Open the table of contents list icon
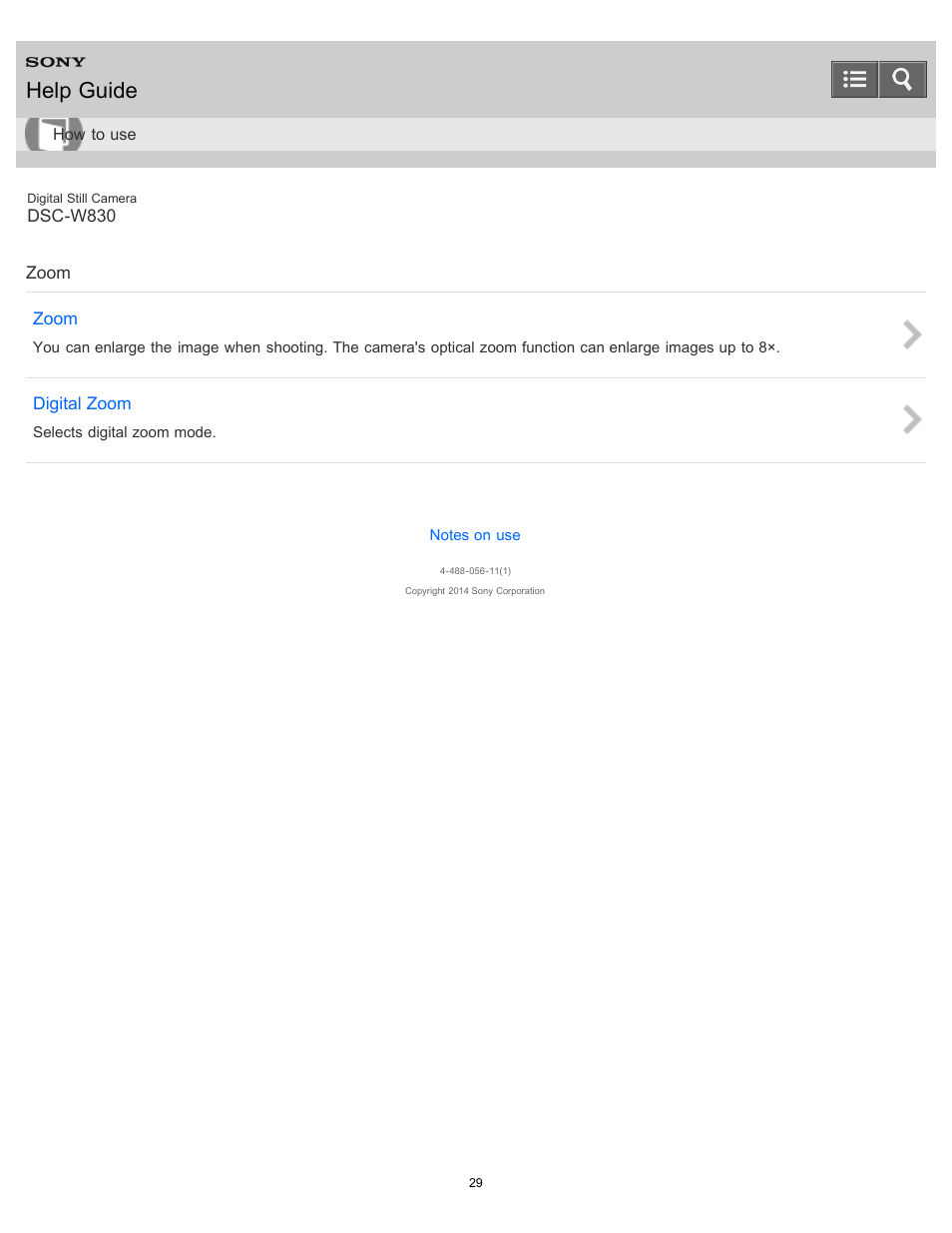Screen dimensions: 952x1233 pos(854,79)
